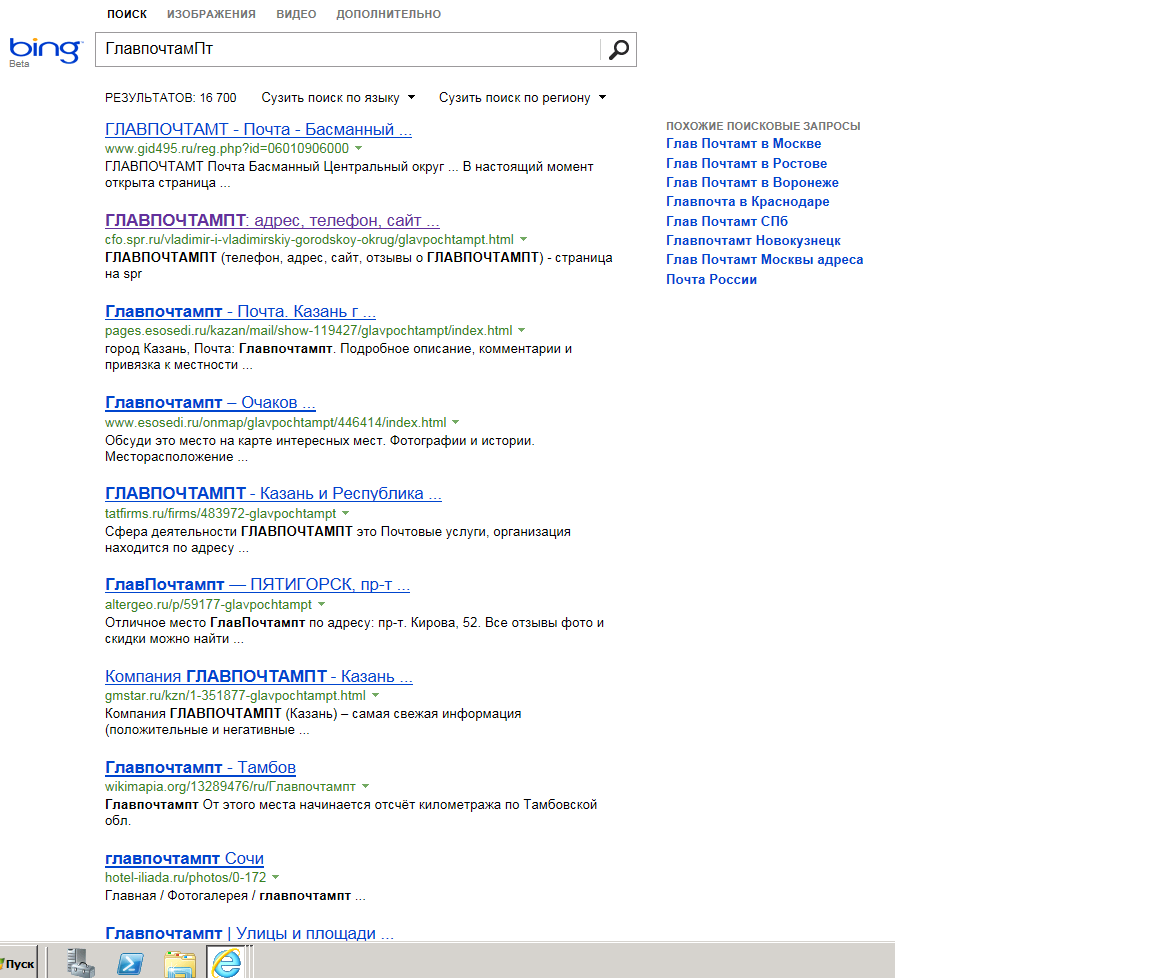Switch to the ВИДЕО tab
The image size is (1152, 978).
[296, 14]
